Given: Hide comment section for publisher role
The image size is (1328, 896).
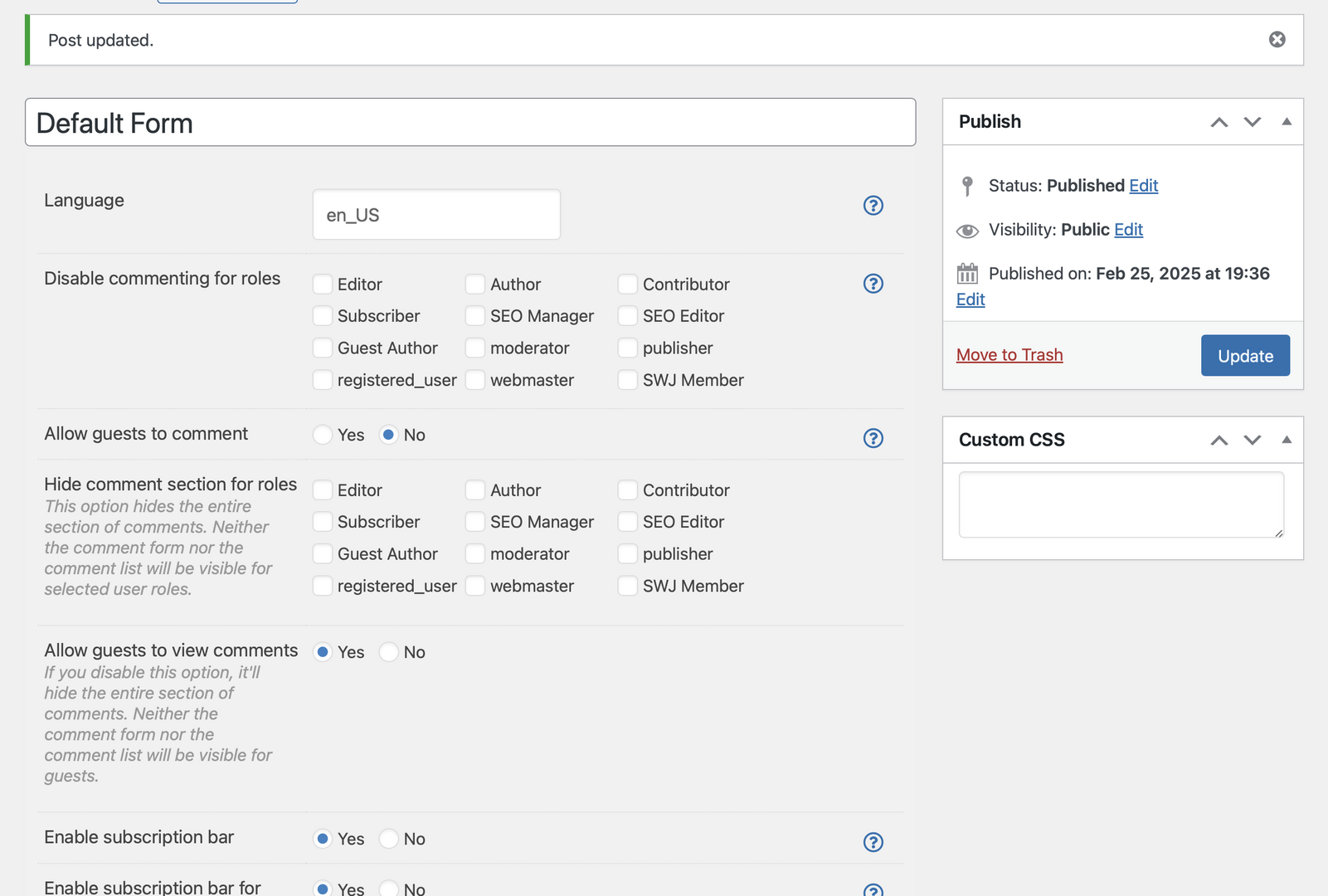Looking at the screenshot, I should tap(628, 554).
